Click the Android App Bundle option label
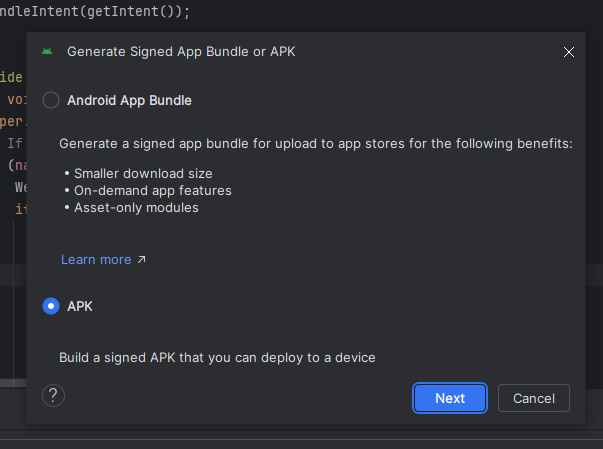 point(129,100)
